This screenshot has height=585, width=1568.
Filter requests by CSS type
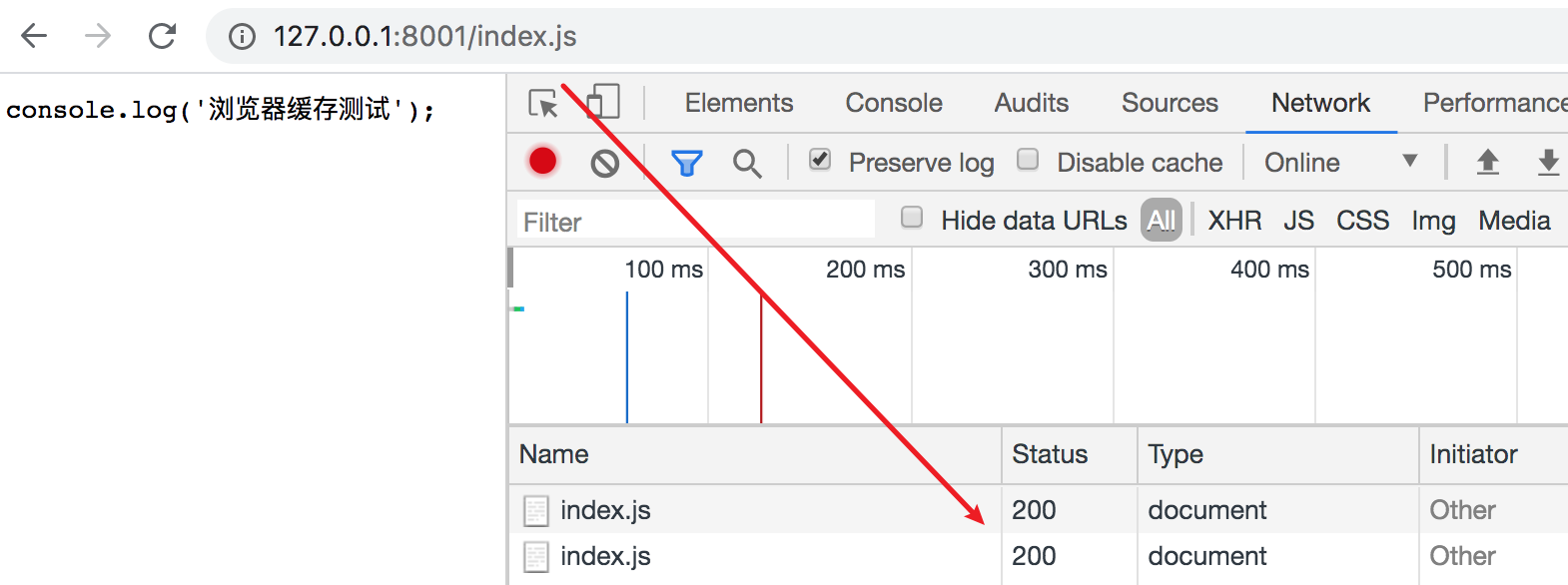1362,221
